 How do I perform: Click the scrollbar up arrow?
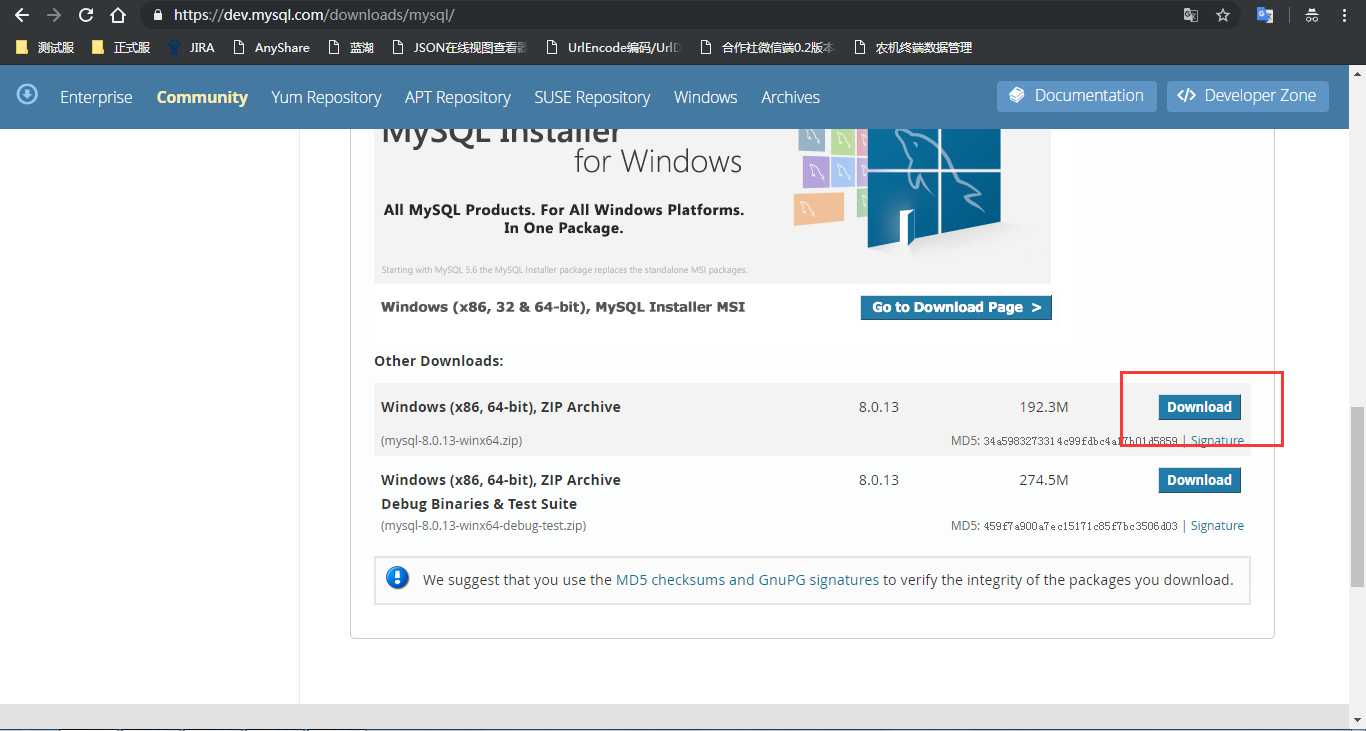(1357, 74)
